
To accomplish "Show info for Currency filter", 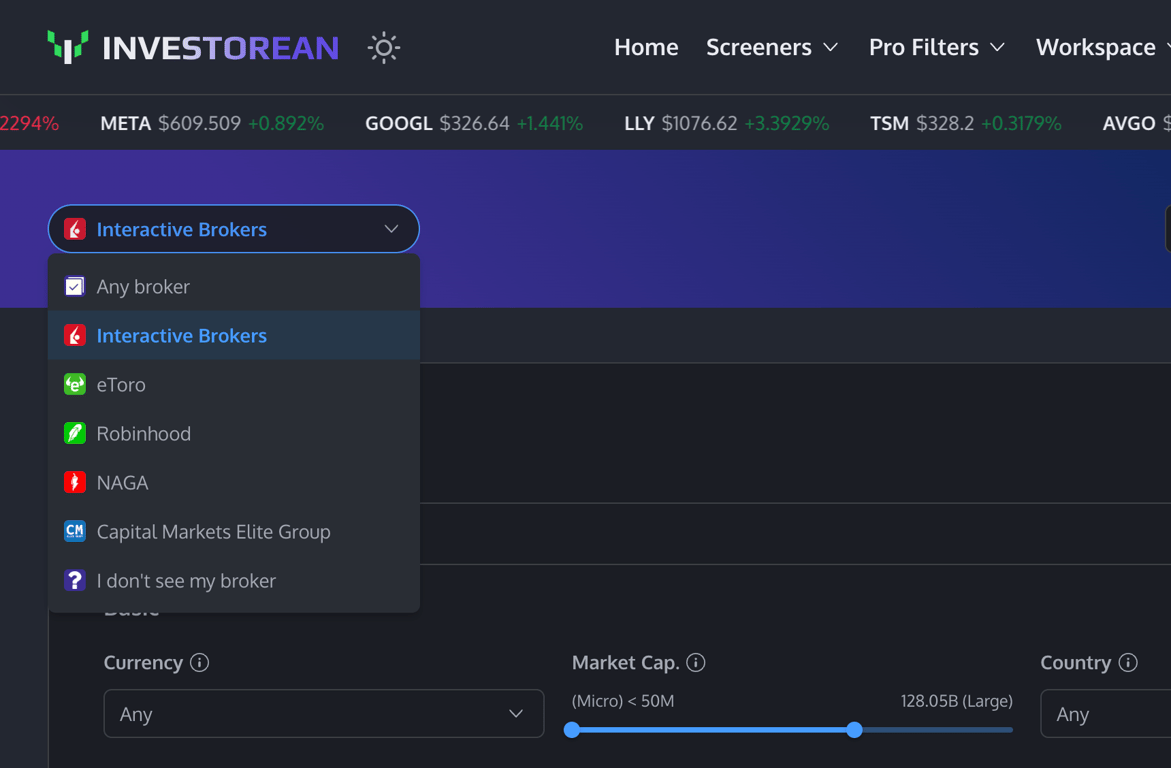I will click(199, 663).
